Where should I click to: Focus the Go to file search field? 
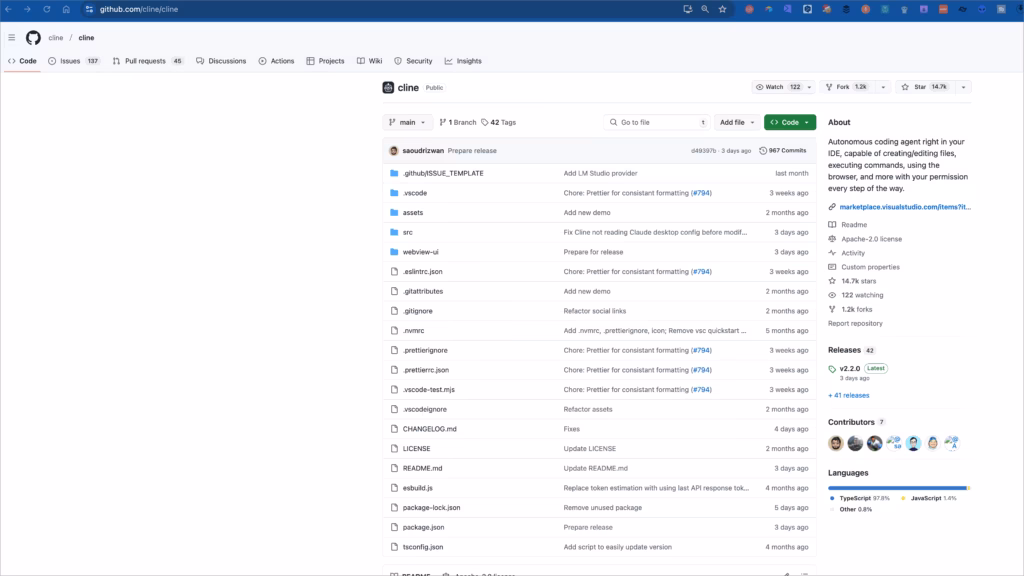656,122
